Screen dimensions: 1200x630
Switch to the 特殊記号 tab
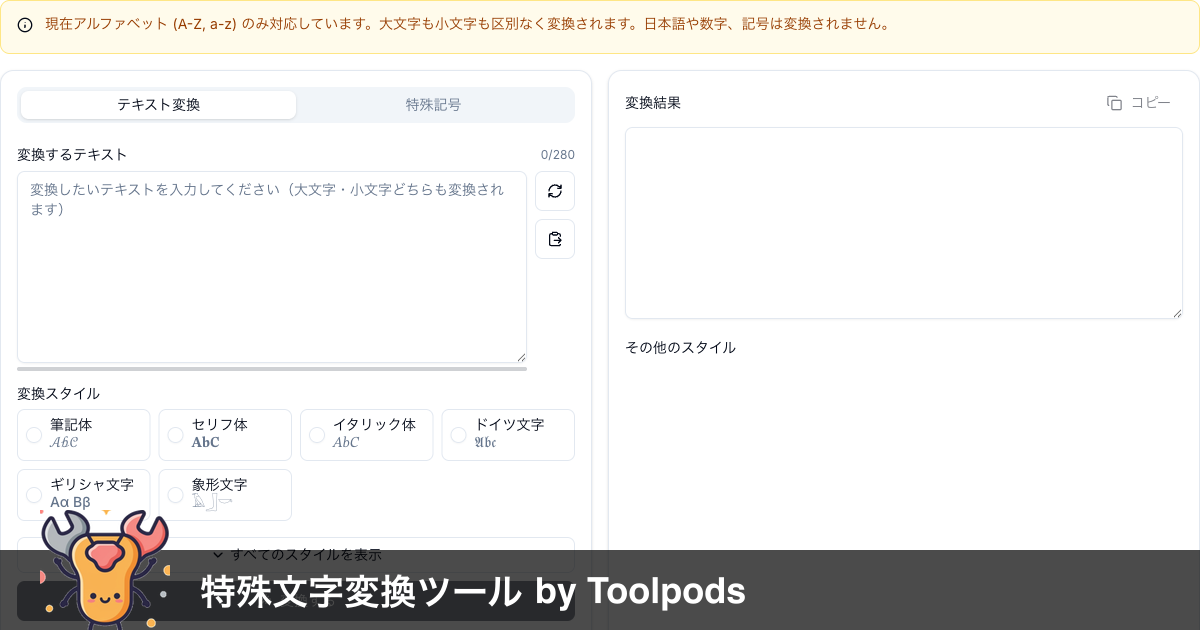(x=433, y=104)
